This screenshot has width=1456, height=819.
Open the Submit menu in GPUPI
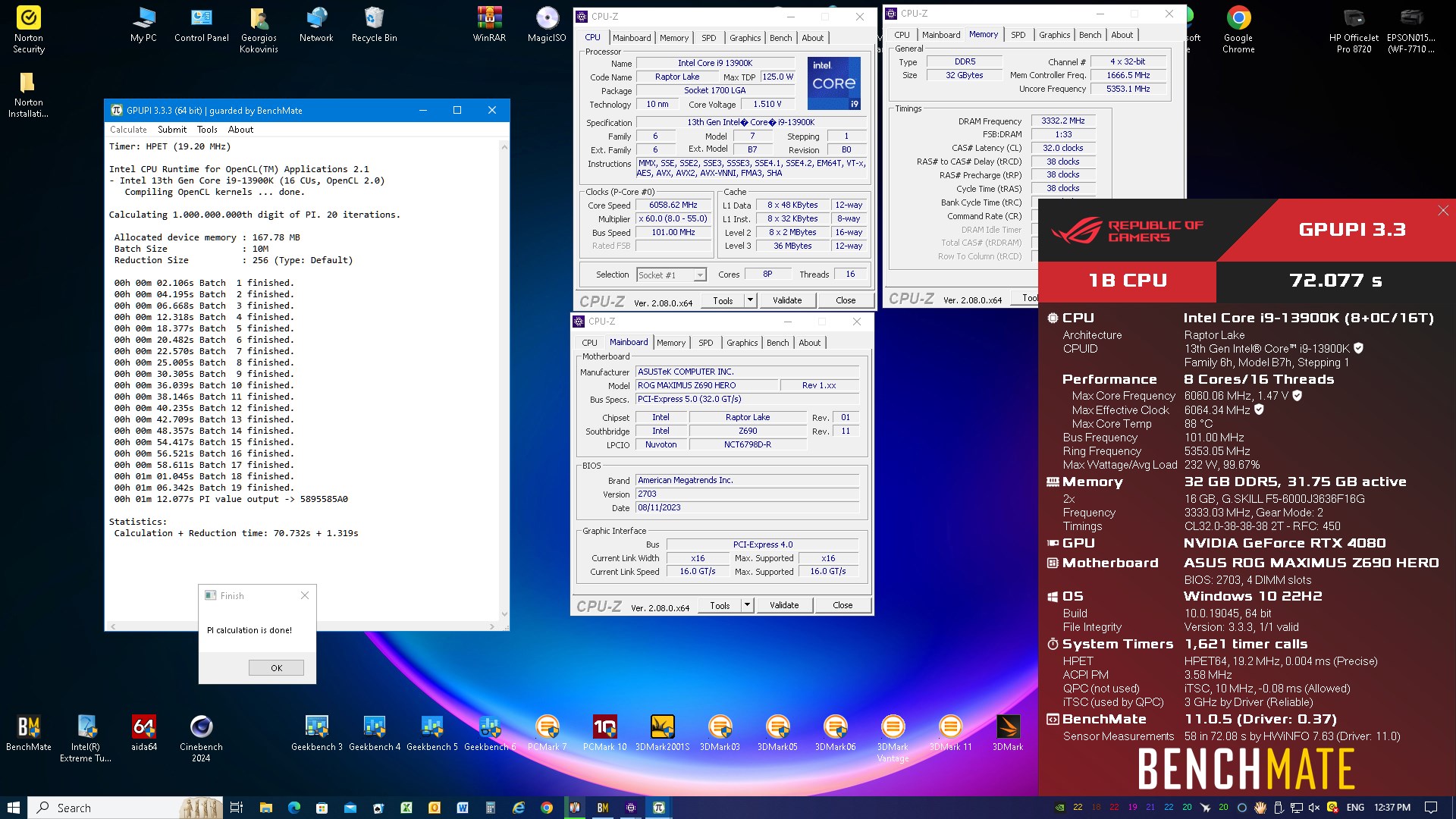coord(172,130)
